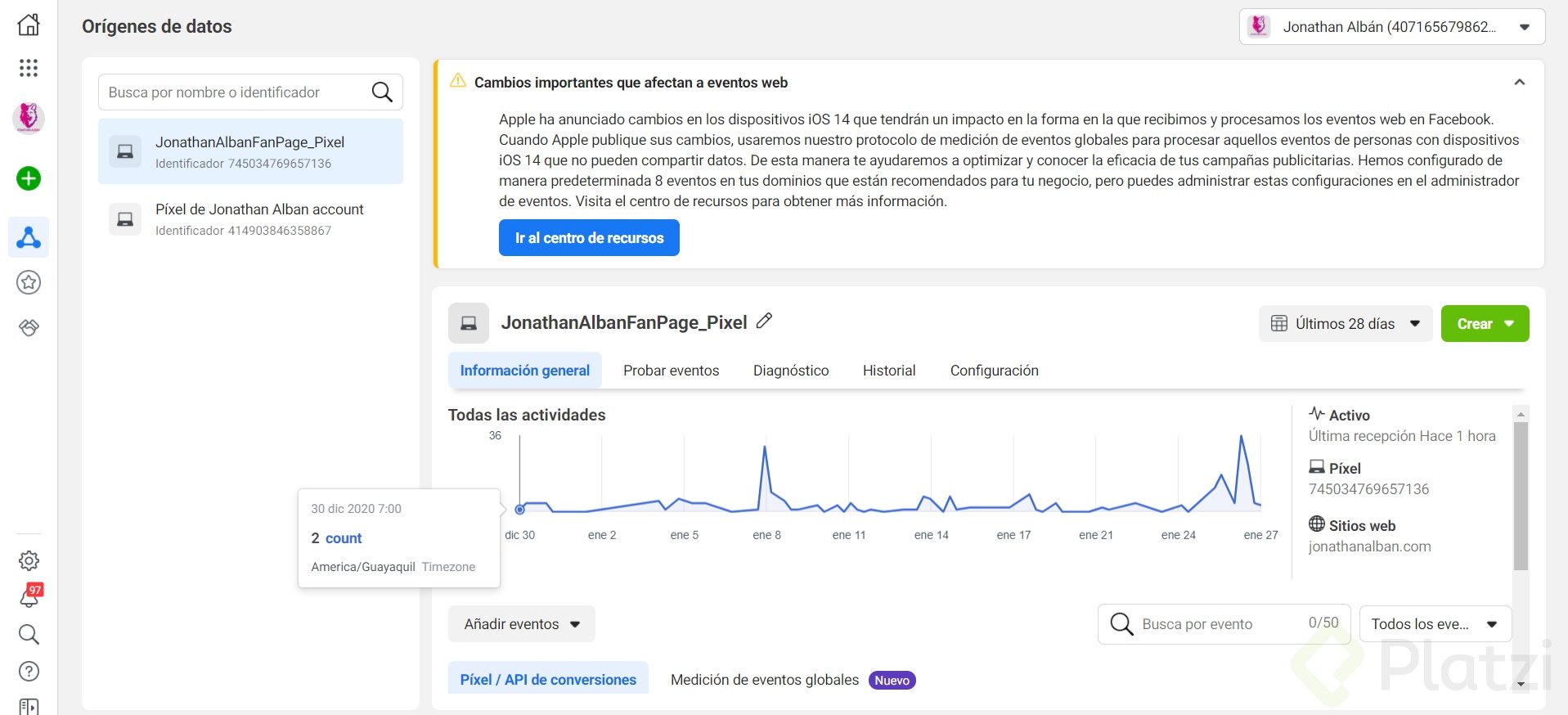This screenshot has height=715, width=1568.
Task: Open the green Crear dropdown
Action: pyautogui.click(x=1485, y=324)
